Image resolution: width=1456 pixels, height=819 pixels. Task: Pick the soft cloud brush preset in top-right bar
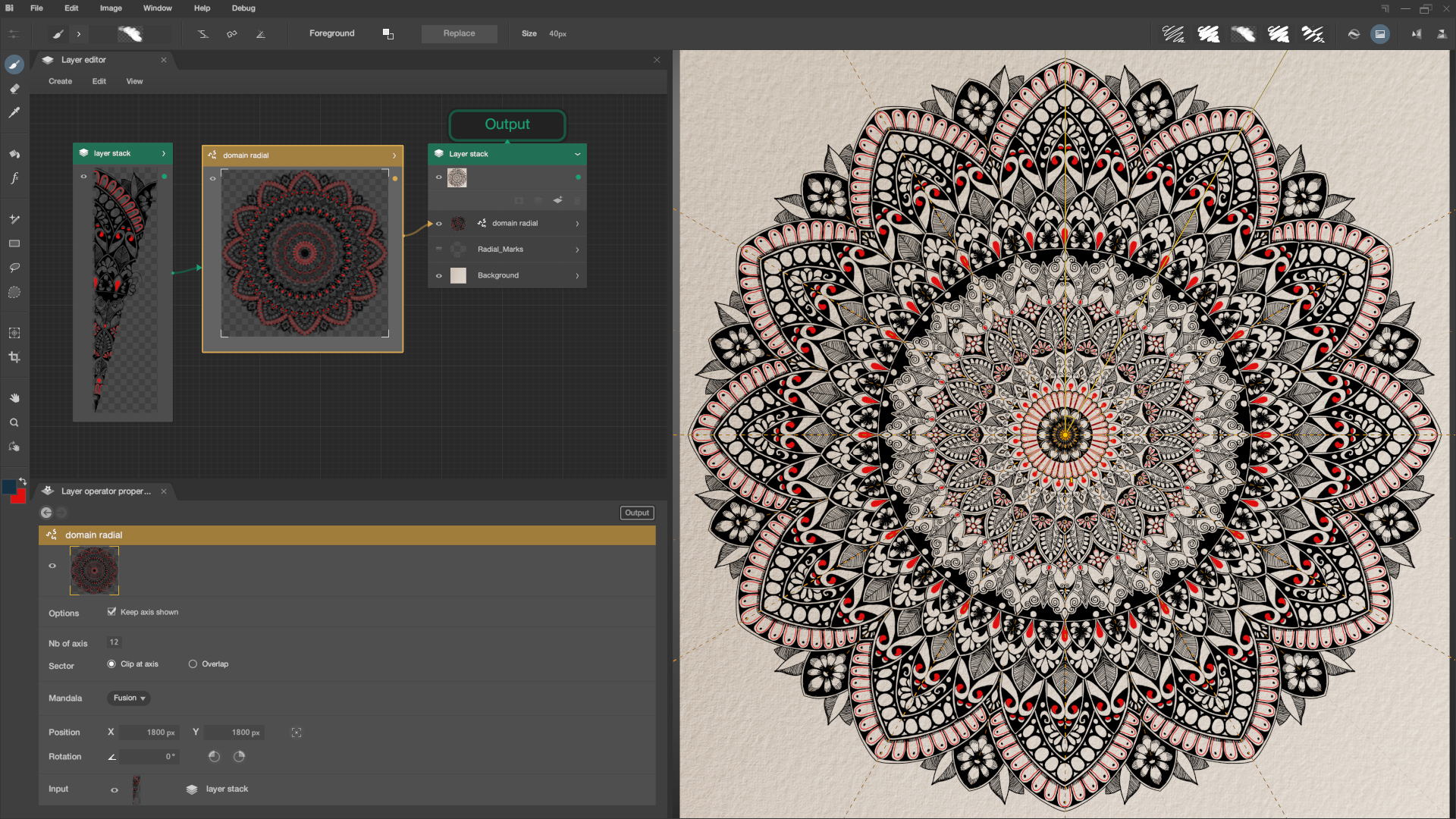pos(1244,33)
